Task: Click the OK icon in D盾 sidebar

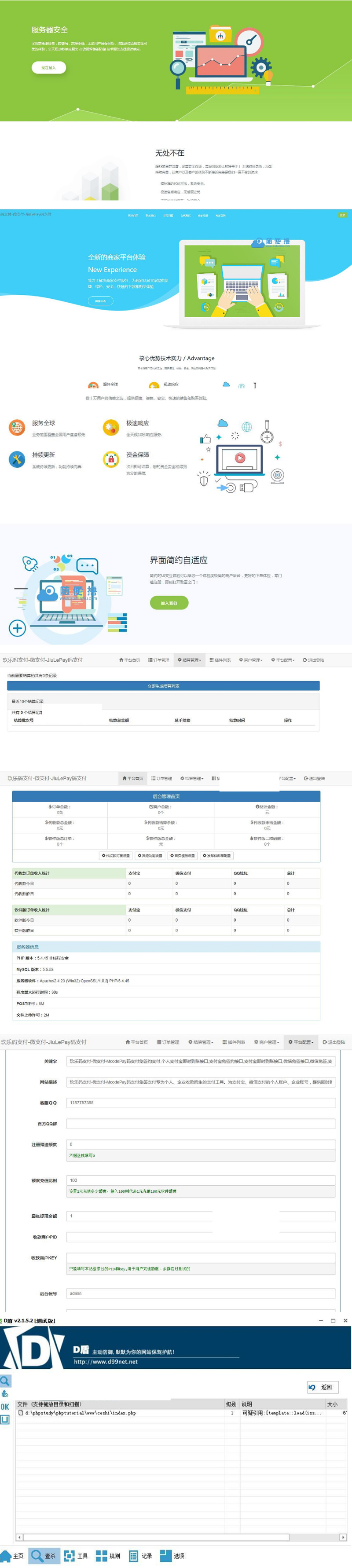Action: [5, 1406]
